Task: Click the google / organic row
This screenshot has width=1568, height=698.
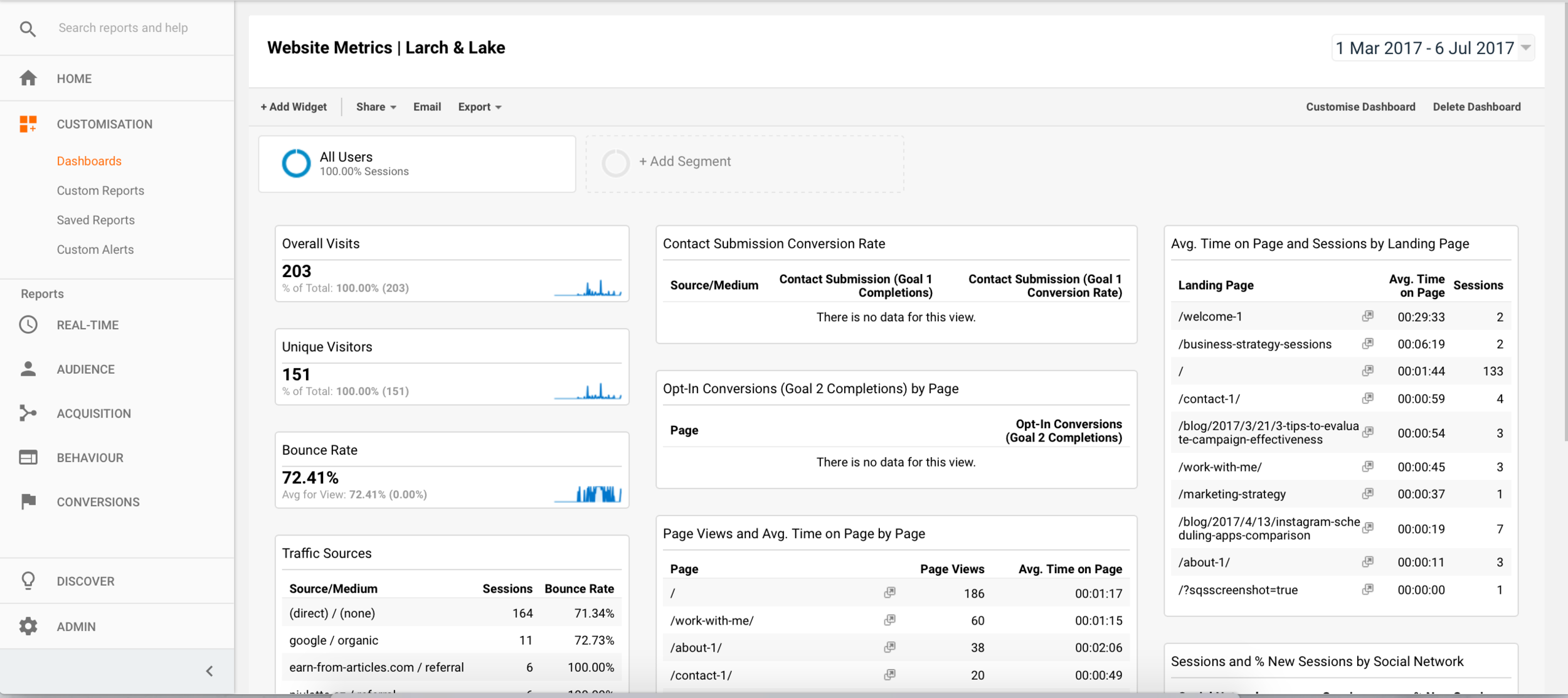Action: coord(452,640)
